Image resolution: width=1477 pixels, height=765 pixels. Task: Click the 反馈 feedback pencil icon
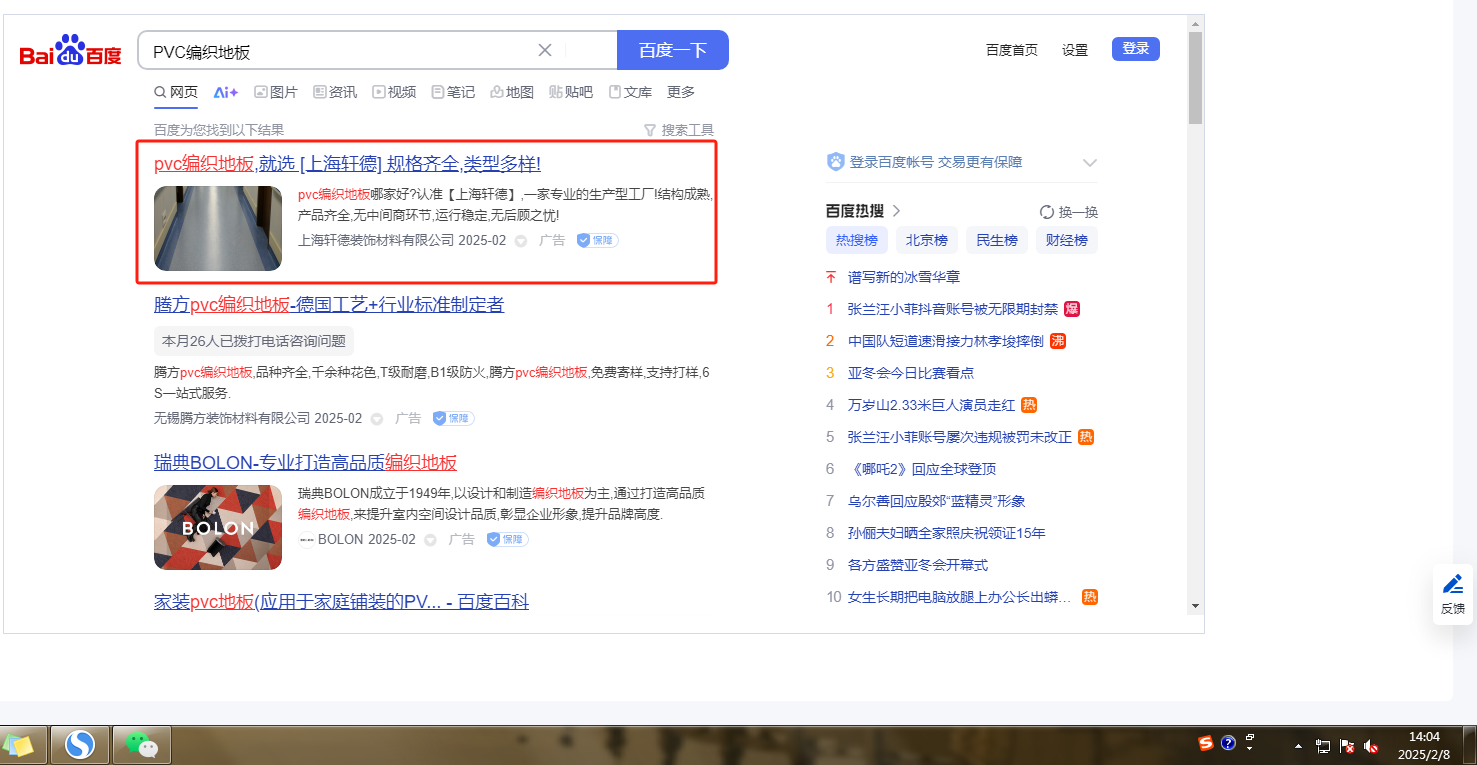click(x=1452, y=584)
